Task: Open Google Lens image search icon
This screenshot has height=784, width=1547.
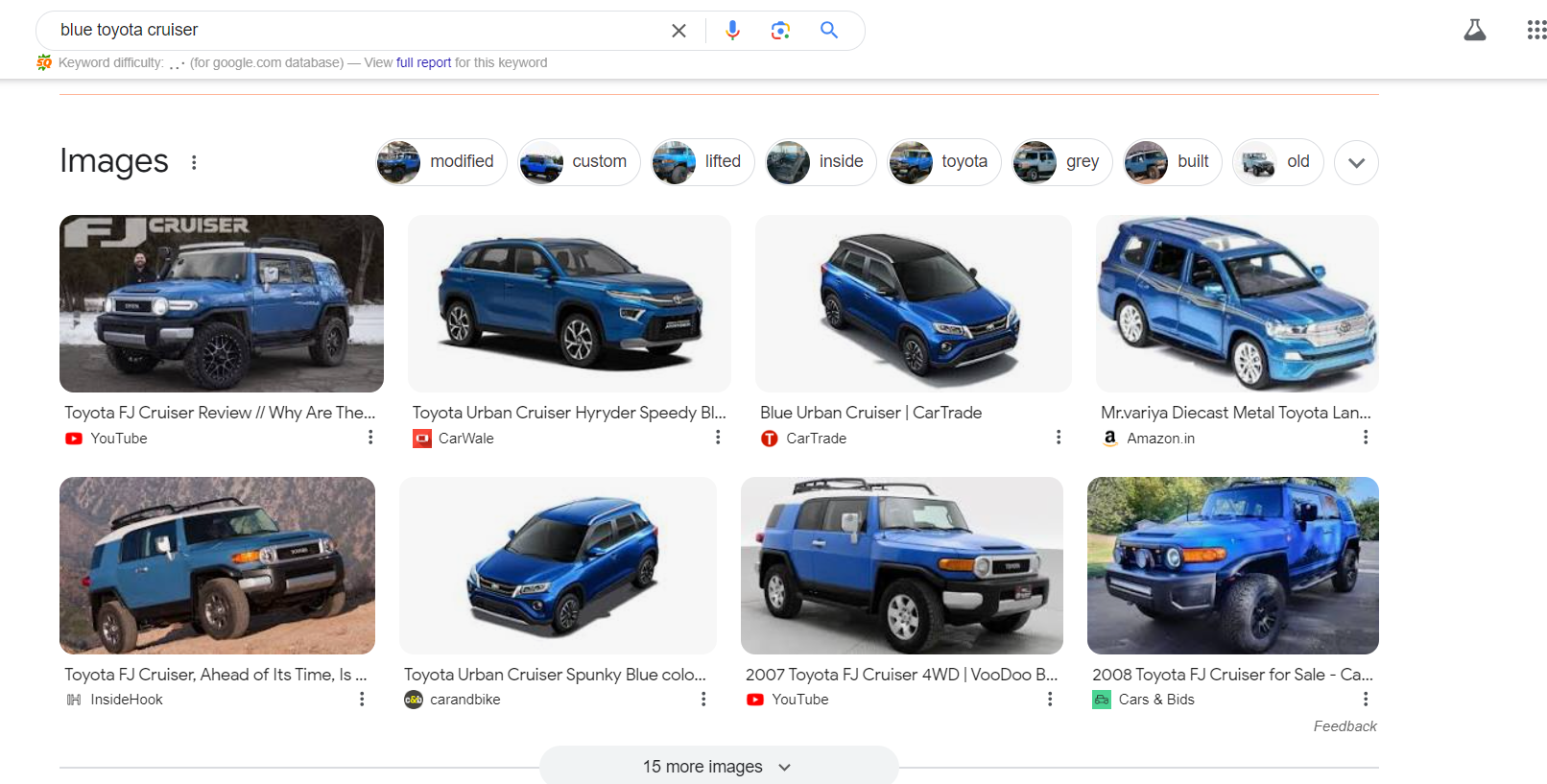Action: tap(781, 31)
